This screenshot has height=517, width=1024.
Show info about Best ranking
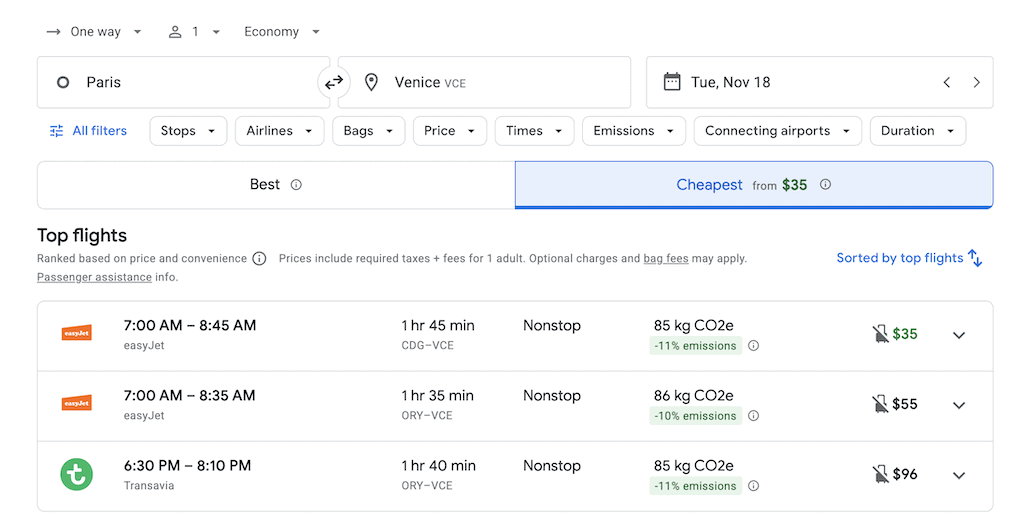[296, 185]
